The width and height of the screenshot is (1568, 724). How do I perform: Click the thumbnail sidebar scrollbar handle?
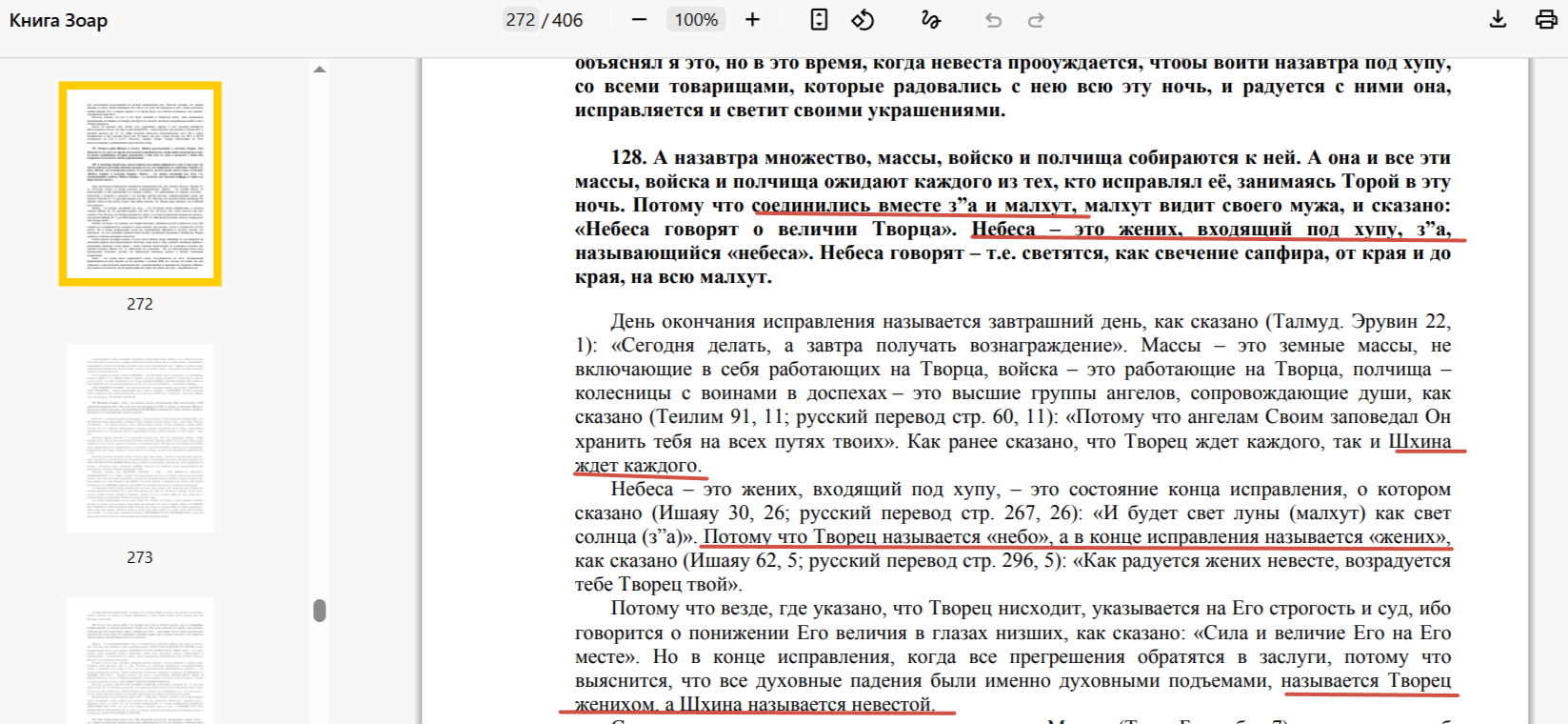[x=320, y=611]
